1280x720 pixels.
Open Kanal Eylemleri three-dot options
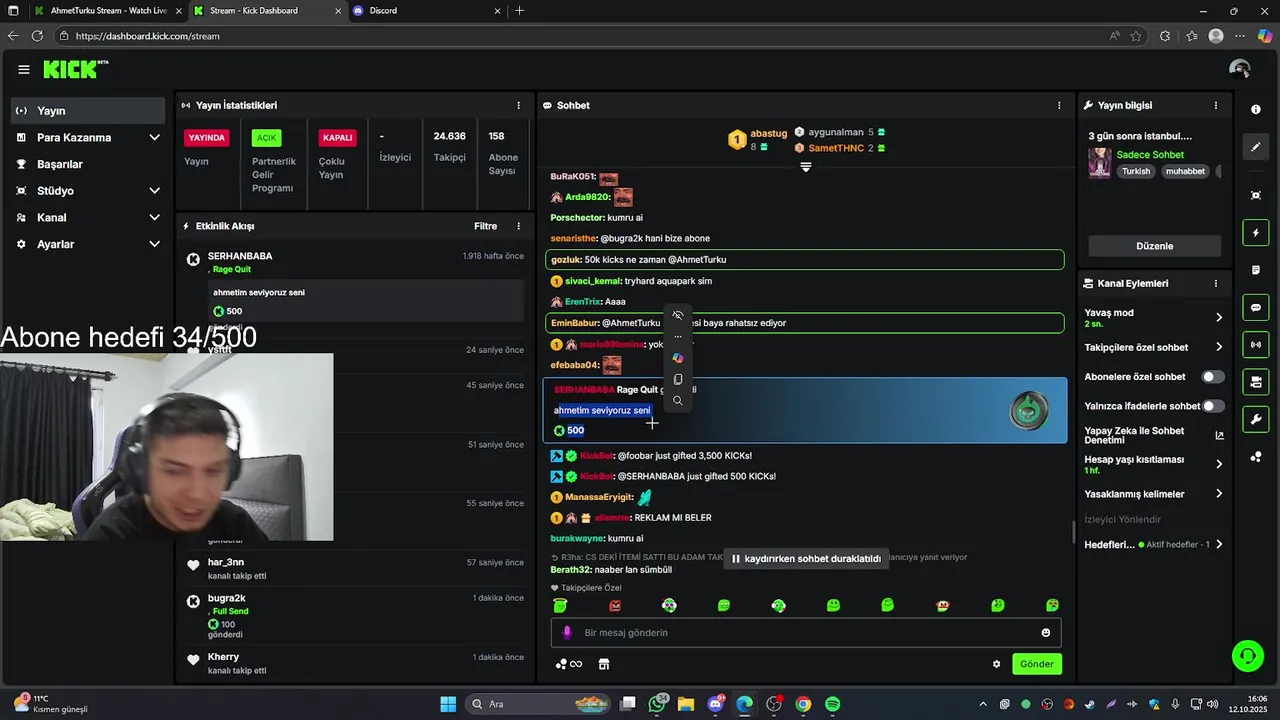point(1216,283)
